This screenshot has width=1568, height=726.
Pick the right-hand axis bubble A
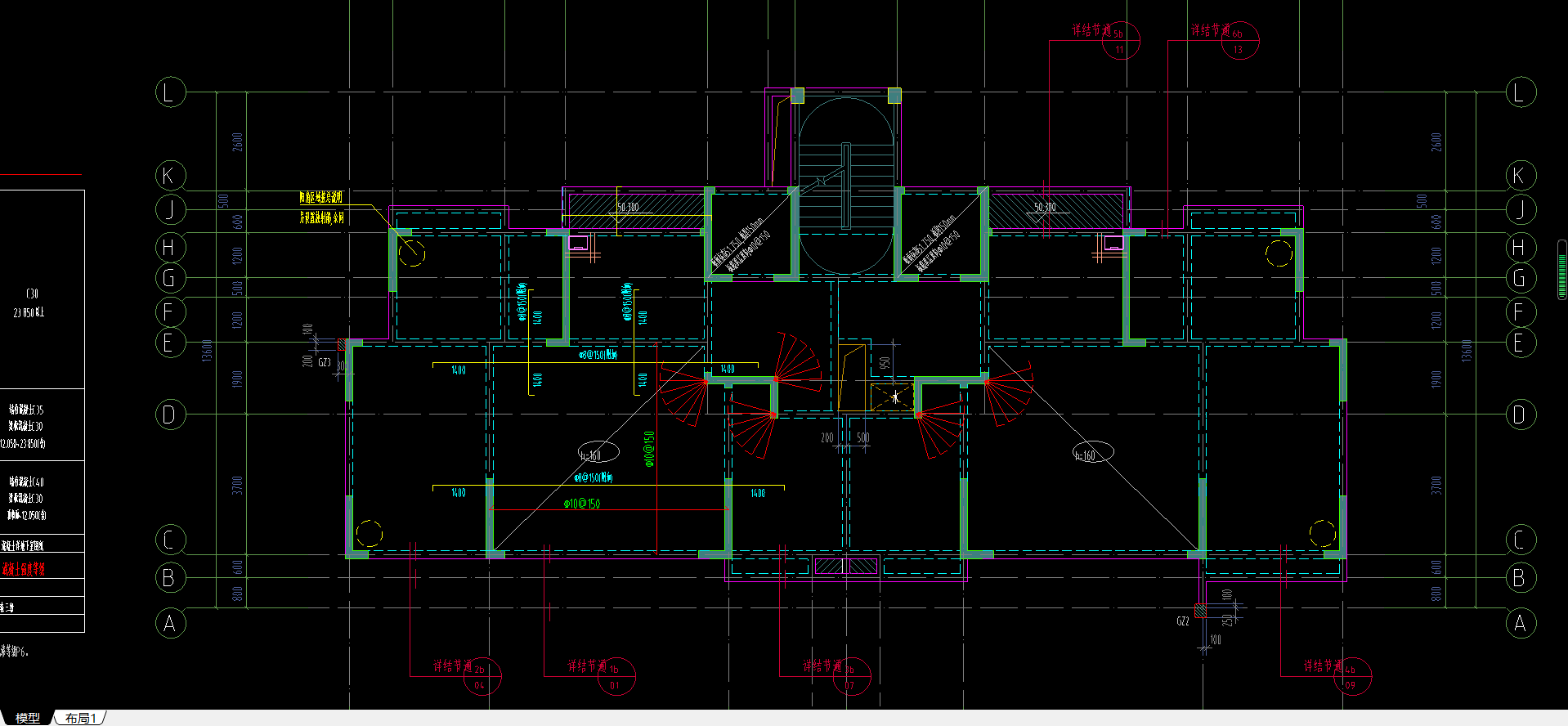[1521, 623]
